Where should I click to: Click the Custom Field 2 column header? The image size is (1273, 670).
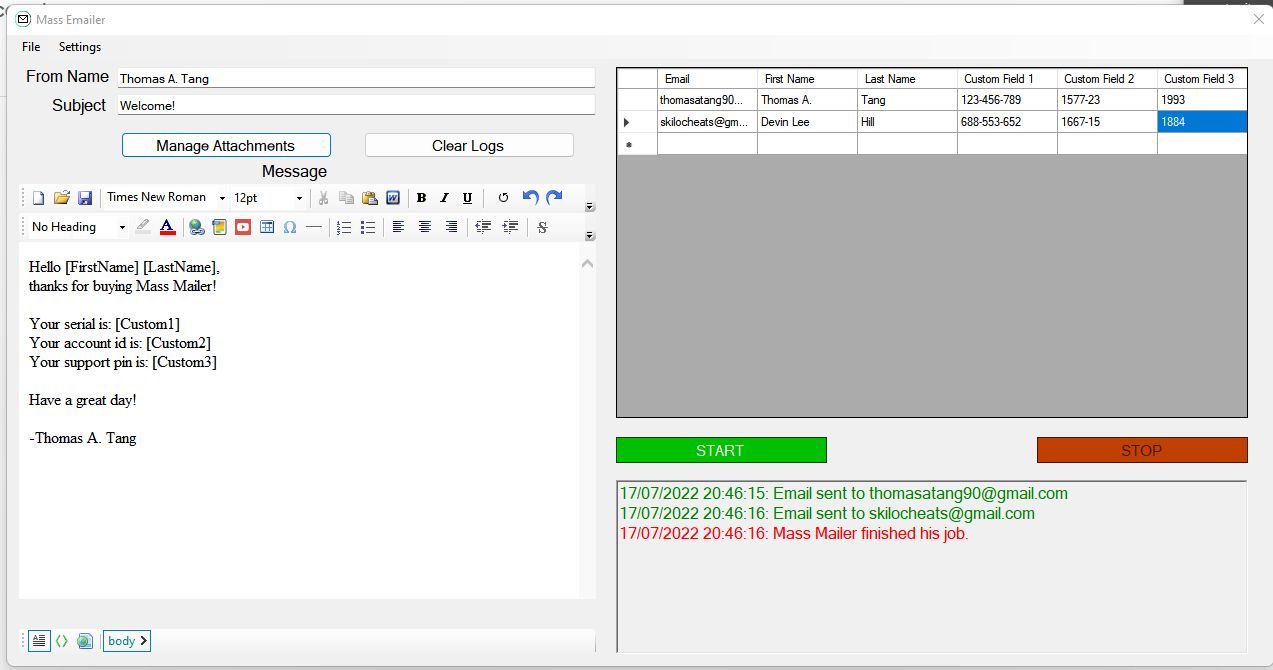[x=1107, y=78]
